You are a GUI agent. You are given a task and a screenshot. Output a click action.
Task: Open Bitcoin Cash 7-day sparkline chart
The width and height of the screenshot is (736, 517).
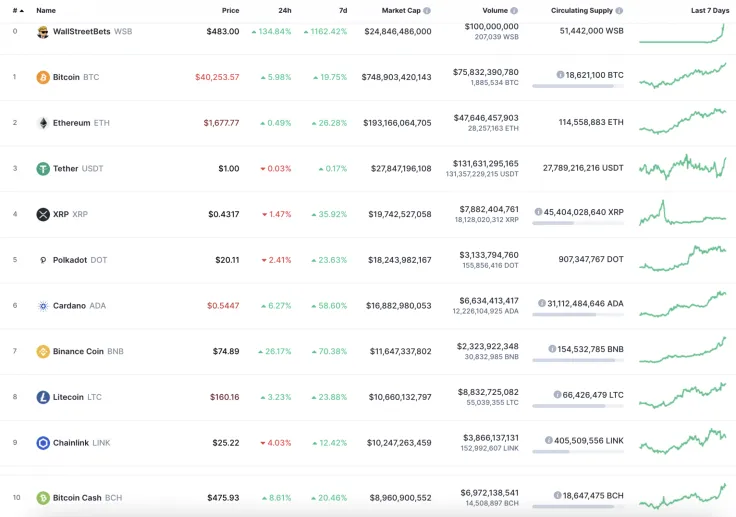(x=683, y=497)
